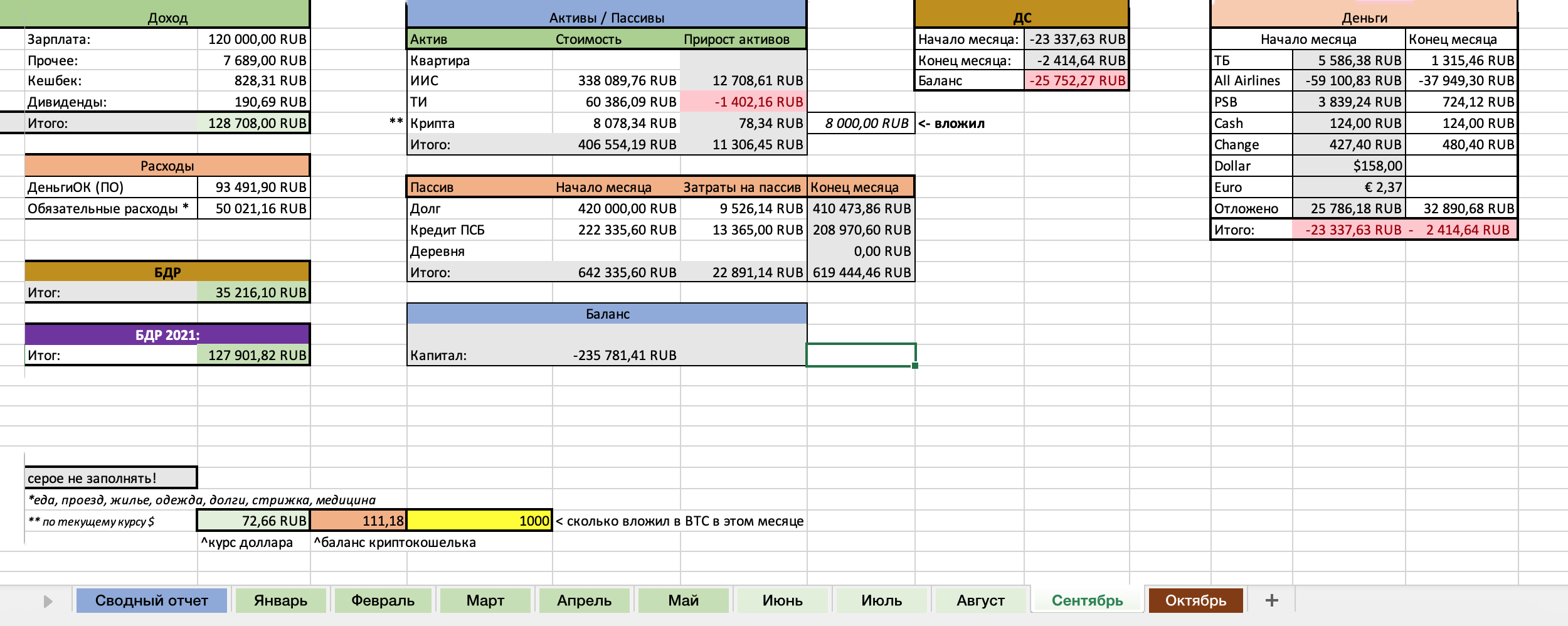Click dollar rate cell 72,66 RUB

tap(253, 521)
